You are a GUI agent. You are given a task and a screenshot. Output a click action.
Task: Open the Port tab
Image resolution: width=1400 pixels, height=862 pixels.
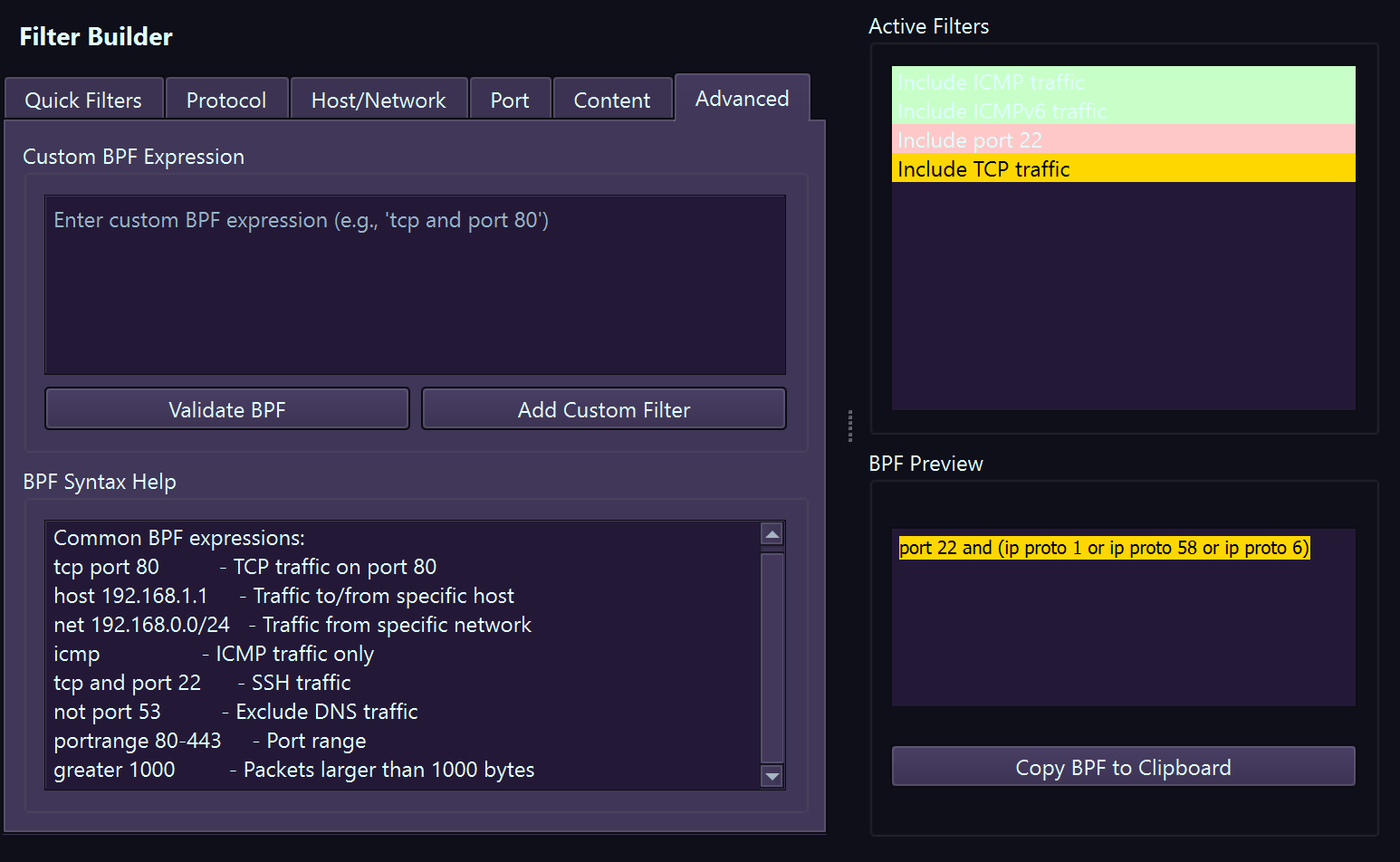[x=510, y=99]
